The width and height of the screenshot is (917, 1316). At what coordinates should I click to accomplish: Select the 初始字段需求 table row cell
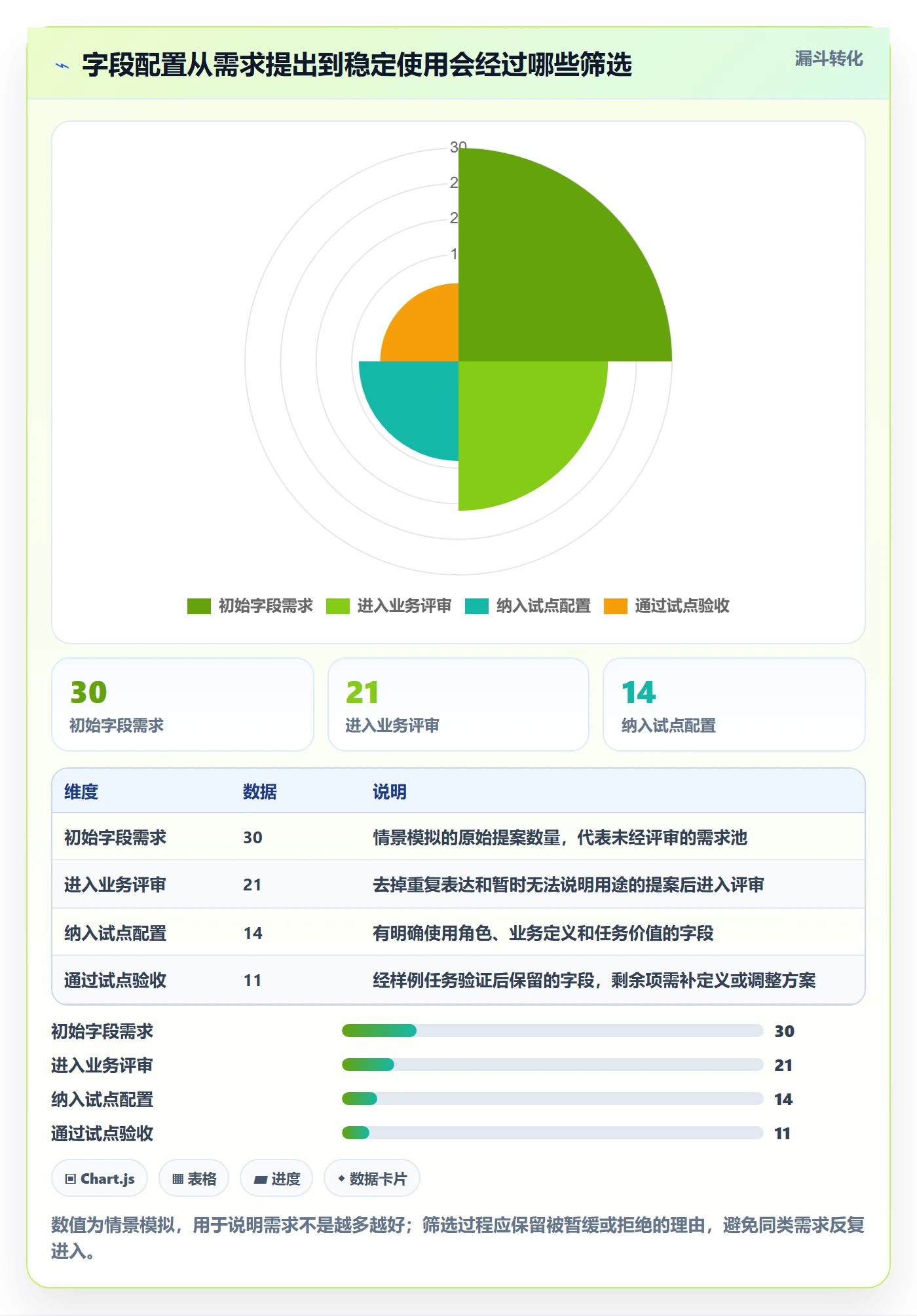tap(115, 837)
